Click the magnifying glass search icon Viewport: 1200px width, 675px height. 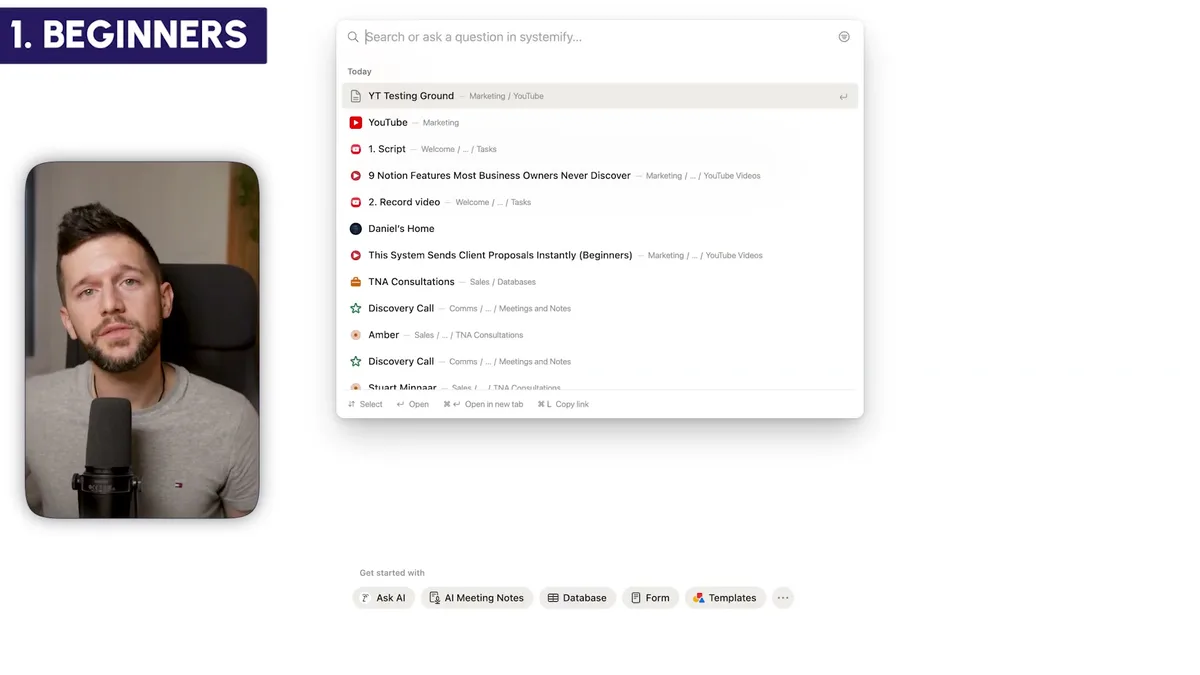pos(352,36)
